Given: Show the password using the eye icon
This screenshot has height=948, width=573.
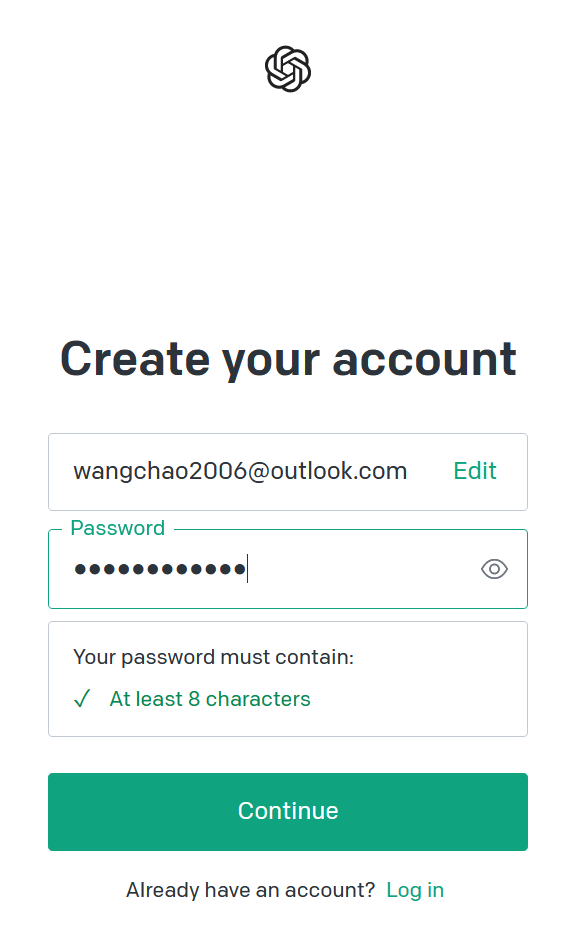Looking at the screenshot, I should point(494,569).
